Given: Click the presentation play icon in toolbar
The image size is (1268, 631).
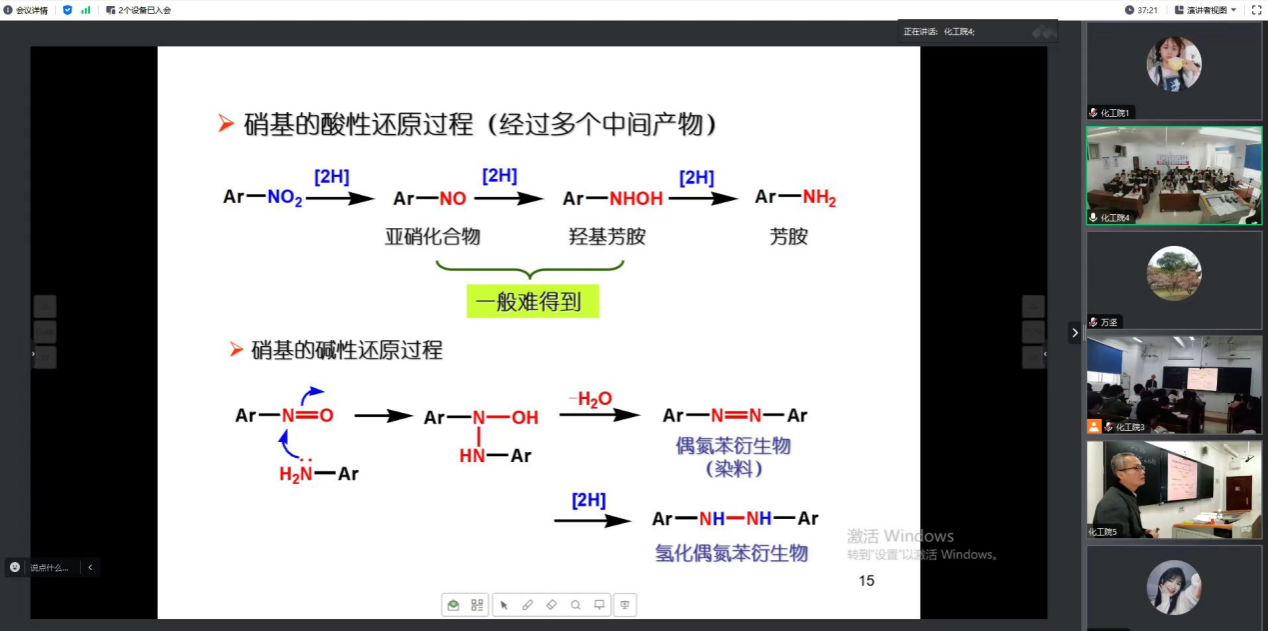Looking at the screenshot, I should click(x=626, y=605).
